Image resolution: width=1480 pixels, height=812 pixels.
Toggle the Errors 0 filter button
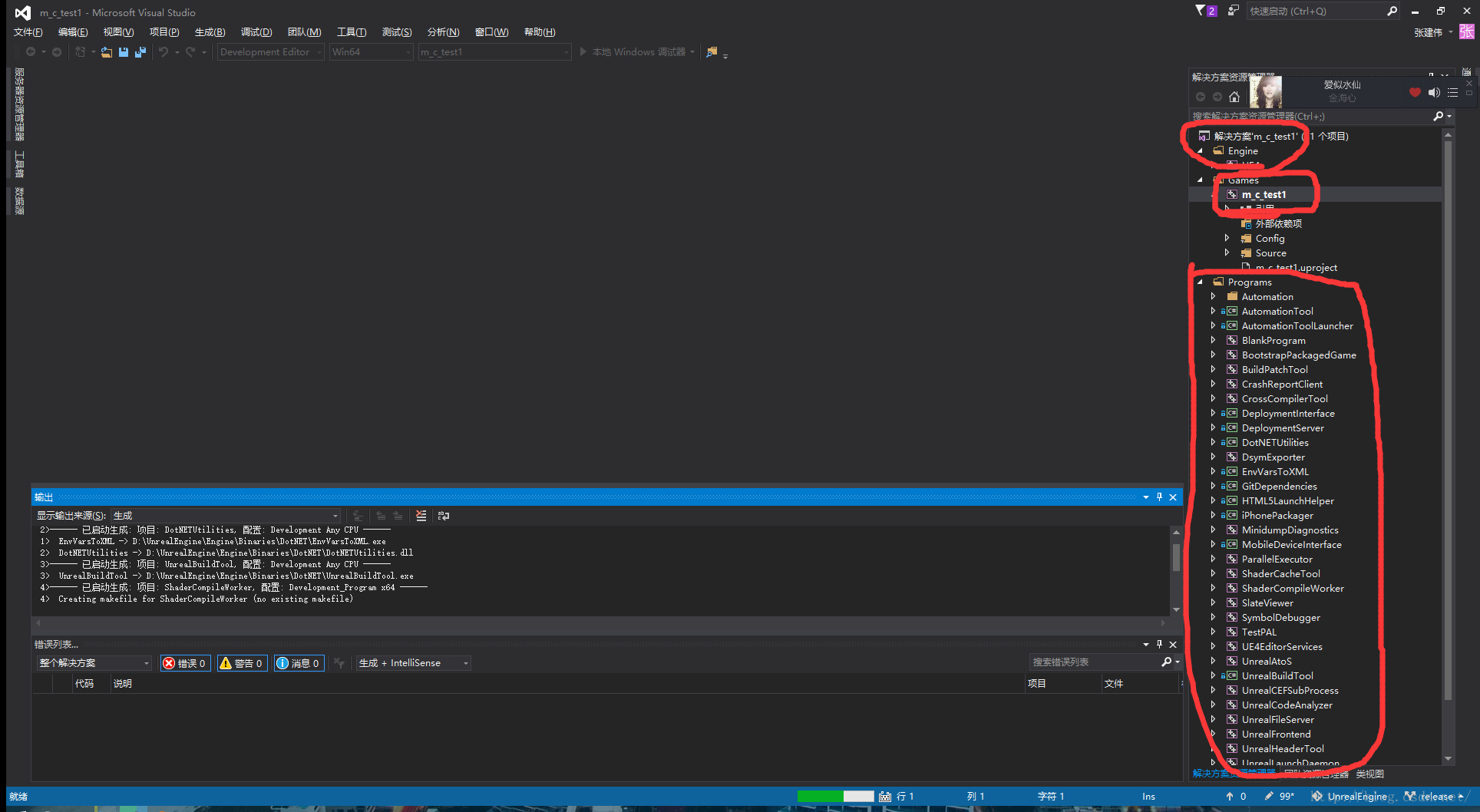(184, 663)
